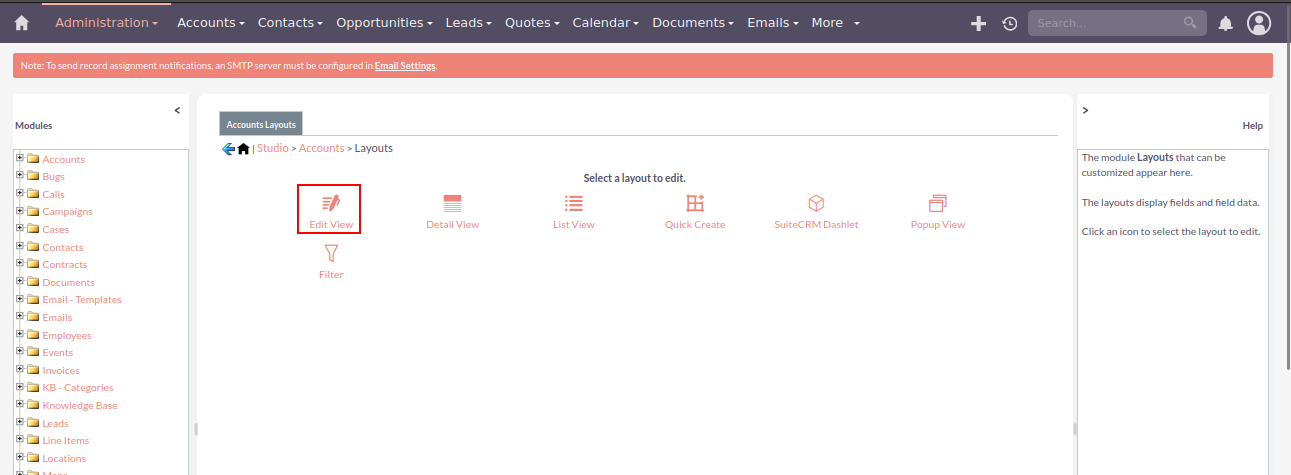Click the Studio breadcrumb link
Screen dimensions: 1291x475
(x=272, y=148)
